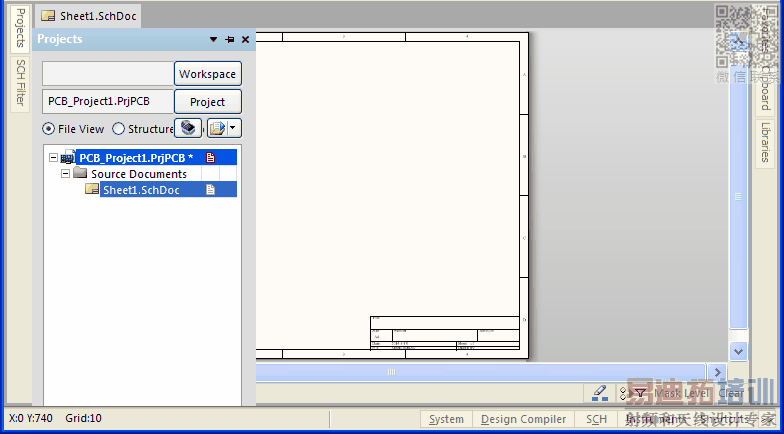Select the Source Documents folder row

point(138,174)
